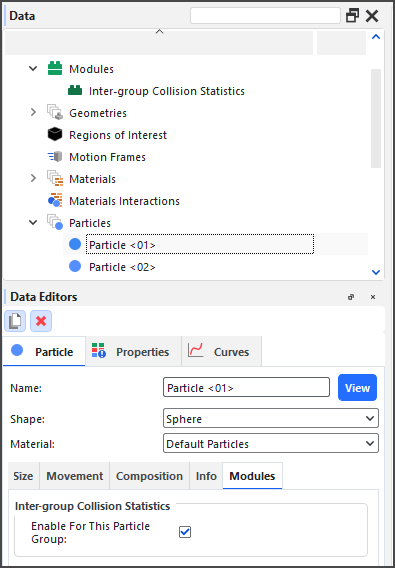The image size is (395, 568).
Task: Select Materials Interactions tree item
Action: click(124, 201)
